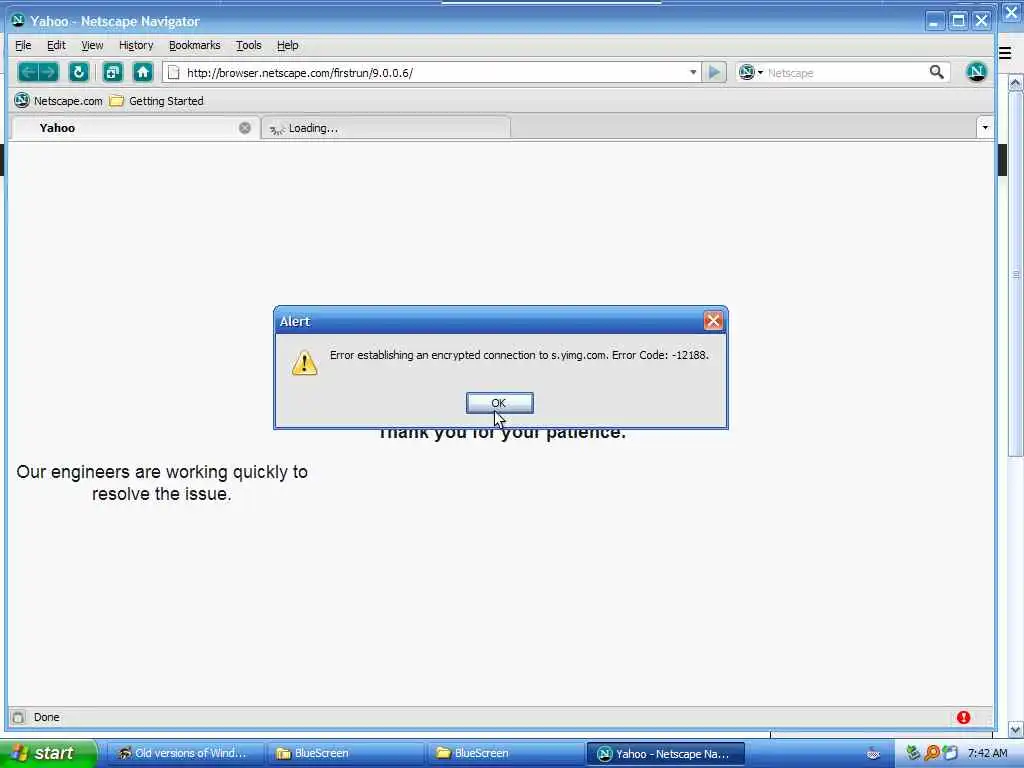
Task: Open the second BlueScreen taskbar folder
Action: coord(505,753)
